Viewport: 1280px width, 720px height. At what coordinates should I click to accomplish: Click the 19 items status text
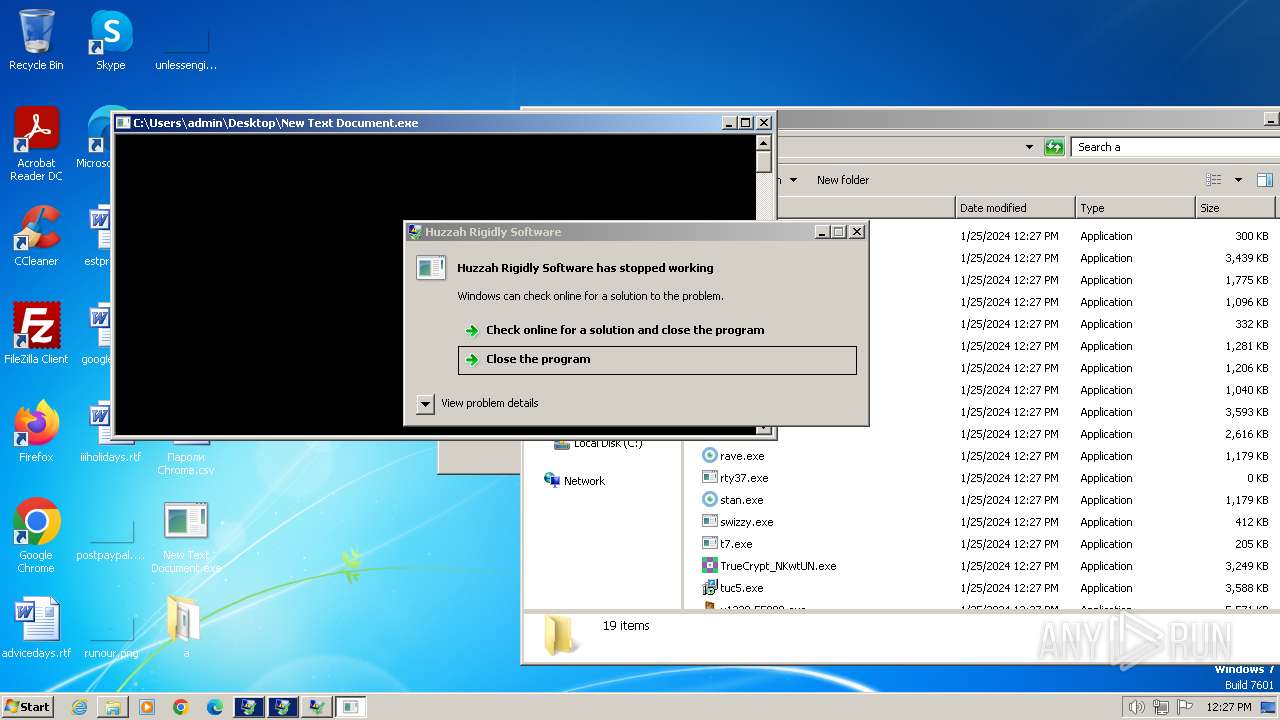click(x=626, y=626)
